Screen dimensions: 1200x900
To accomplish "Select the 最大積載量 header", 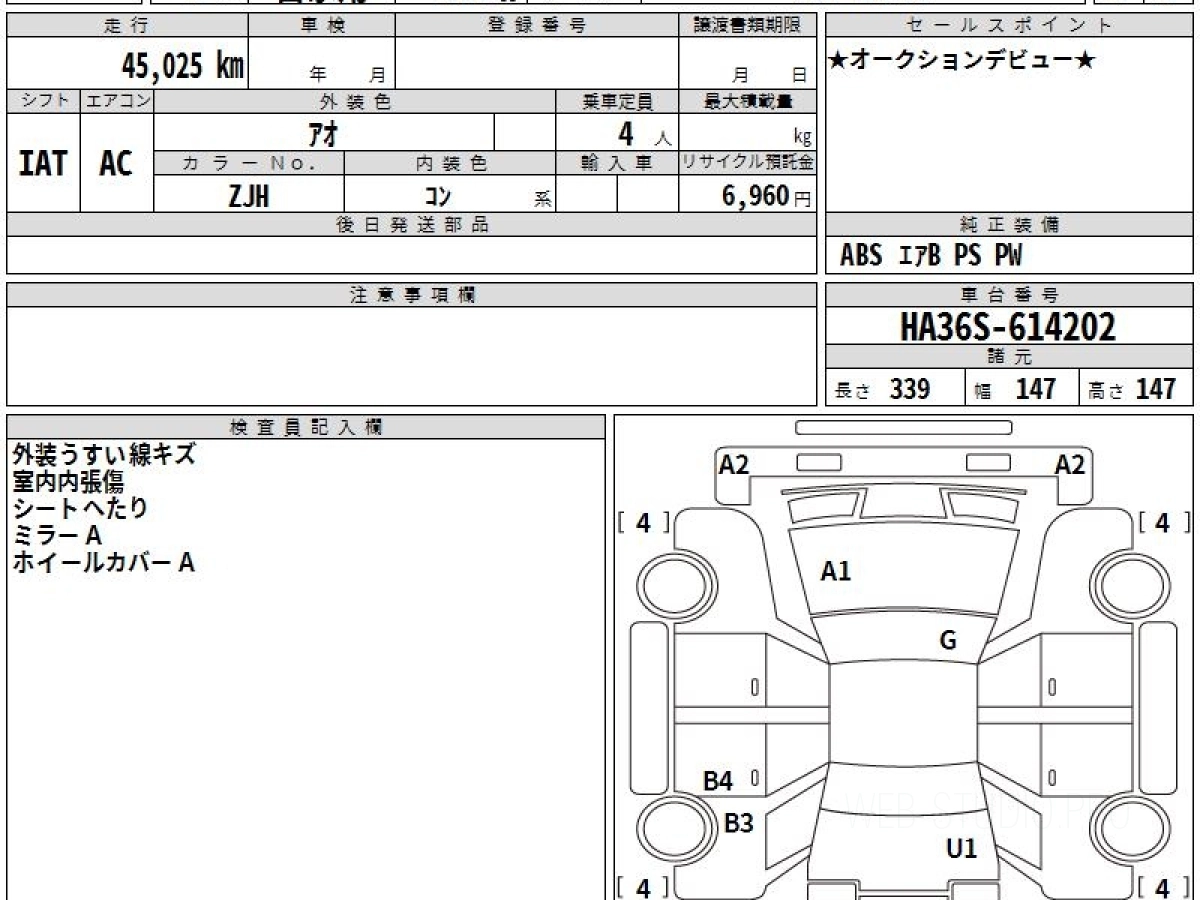I will click(x=747, y=101).
